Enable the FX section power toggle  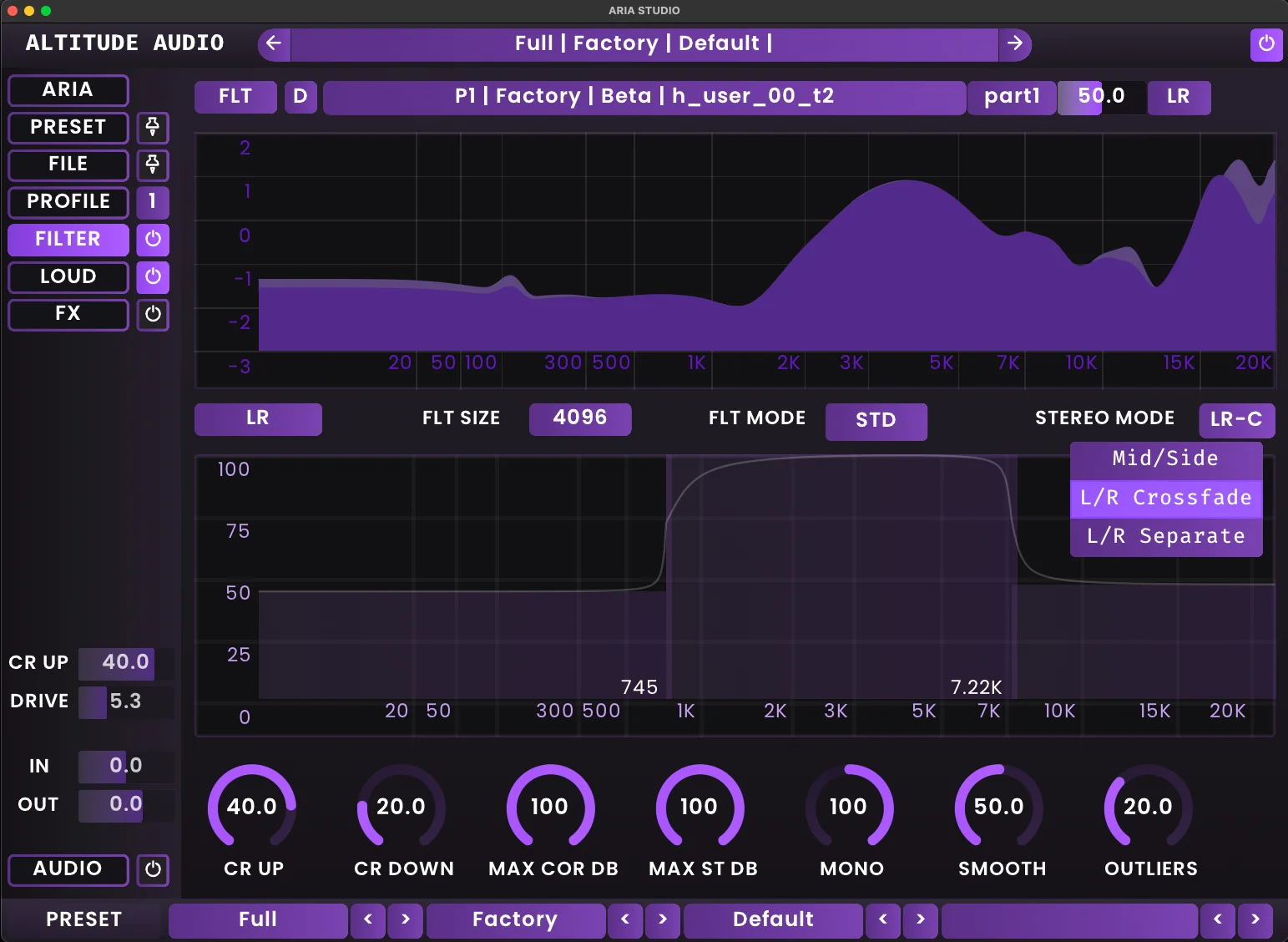pos(153,315)
